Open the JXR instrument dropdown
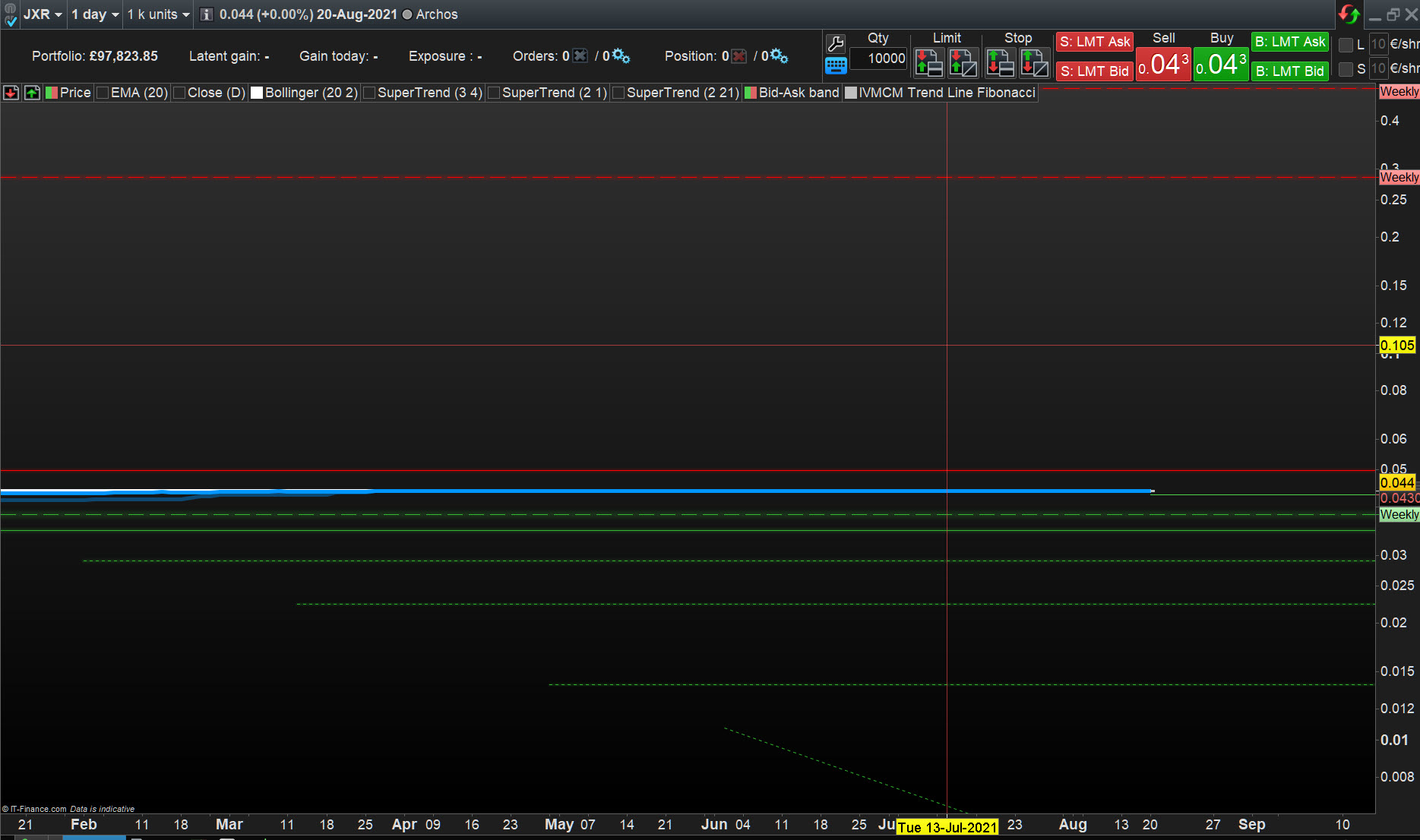Image resolution: width=1420 pixels, height=840 pixels. (43, 14)
